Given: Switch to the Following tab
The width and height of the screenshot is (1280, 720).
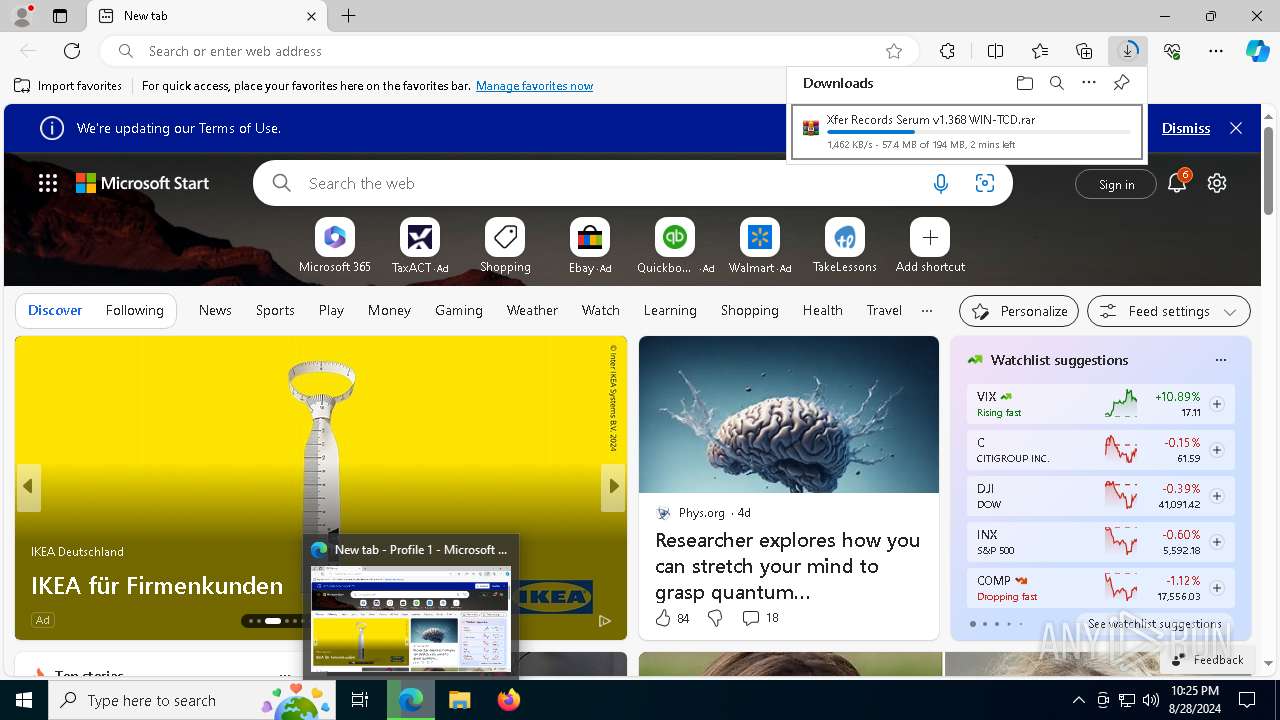Looking at the screenshot, I should 134,310.
